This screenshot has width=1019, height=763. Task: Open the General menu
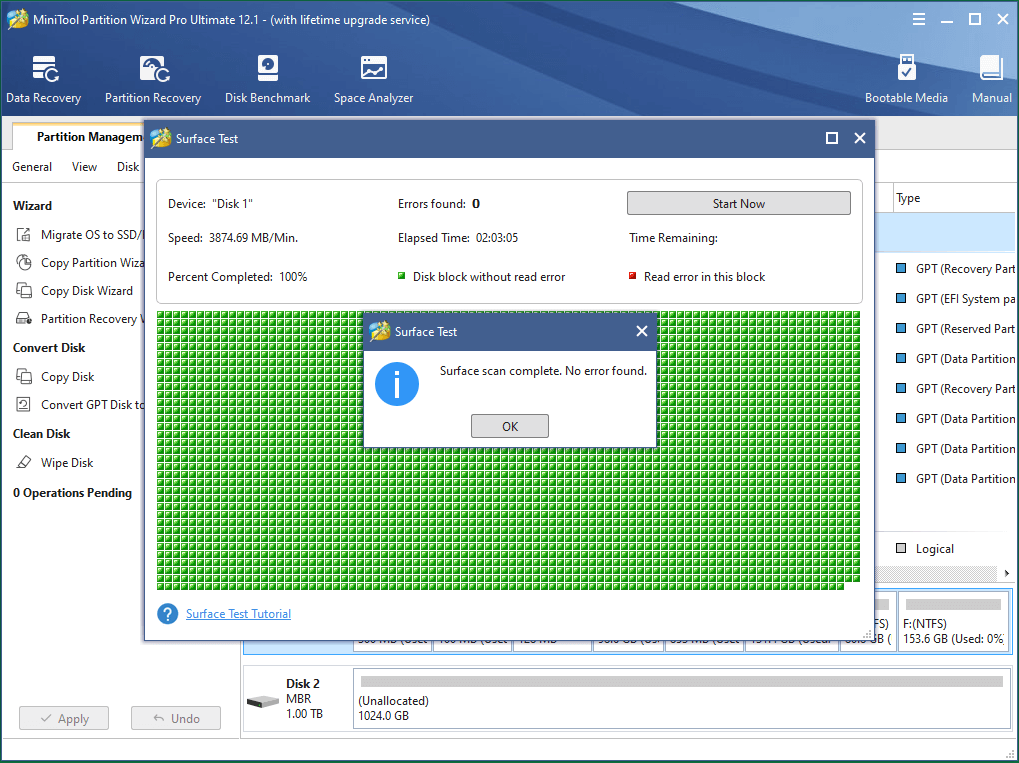(32, 166)
